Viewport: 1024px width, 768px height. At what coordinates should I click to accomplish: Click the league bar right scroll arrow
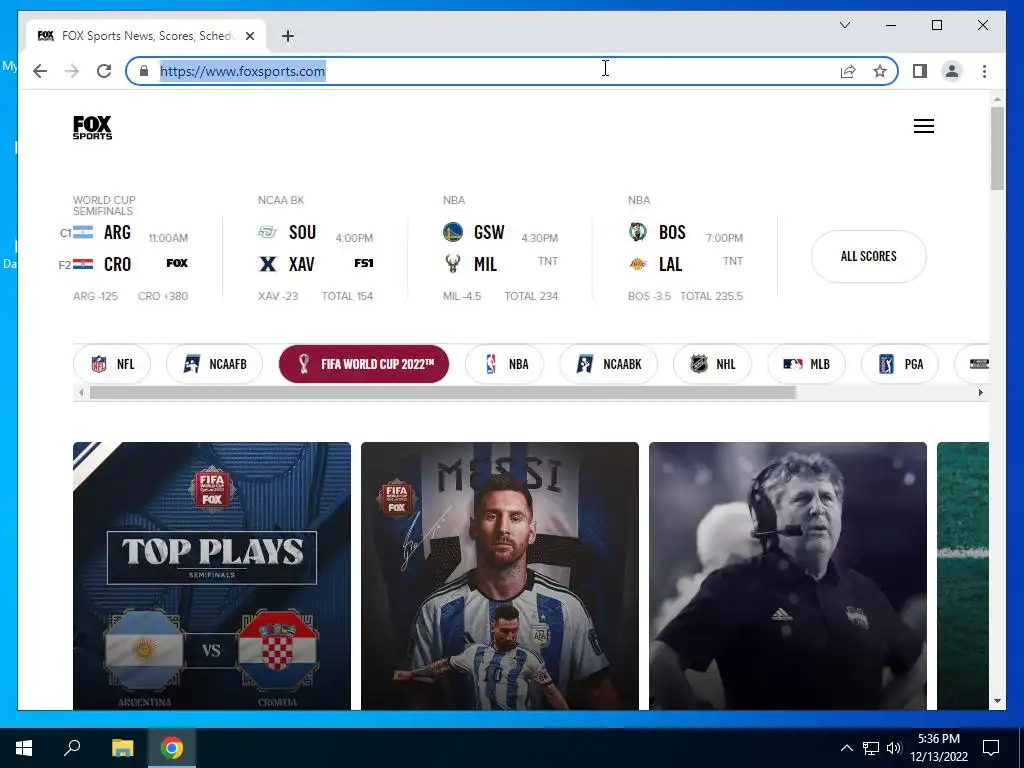(x=980, y=392)
